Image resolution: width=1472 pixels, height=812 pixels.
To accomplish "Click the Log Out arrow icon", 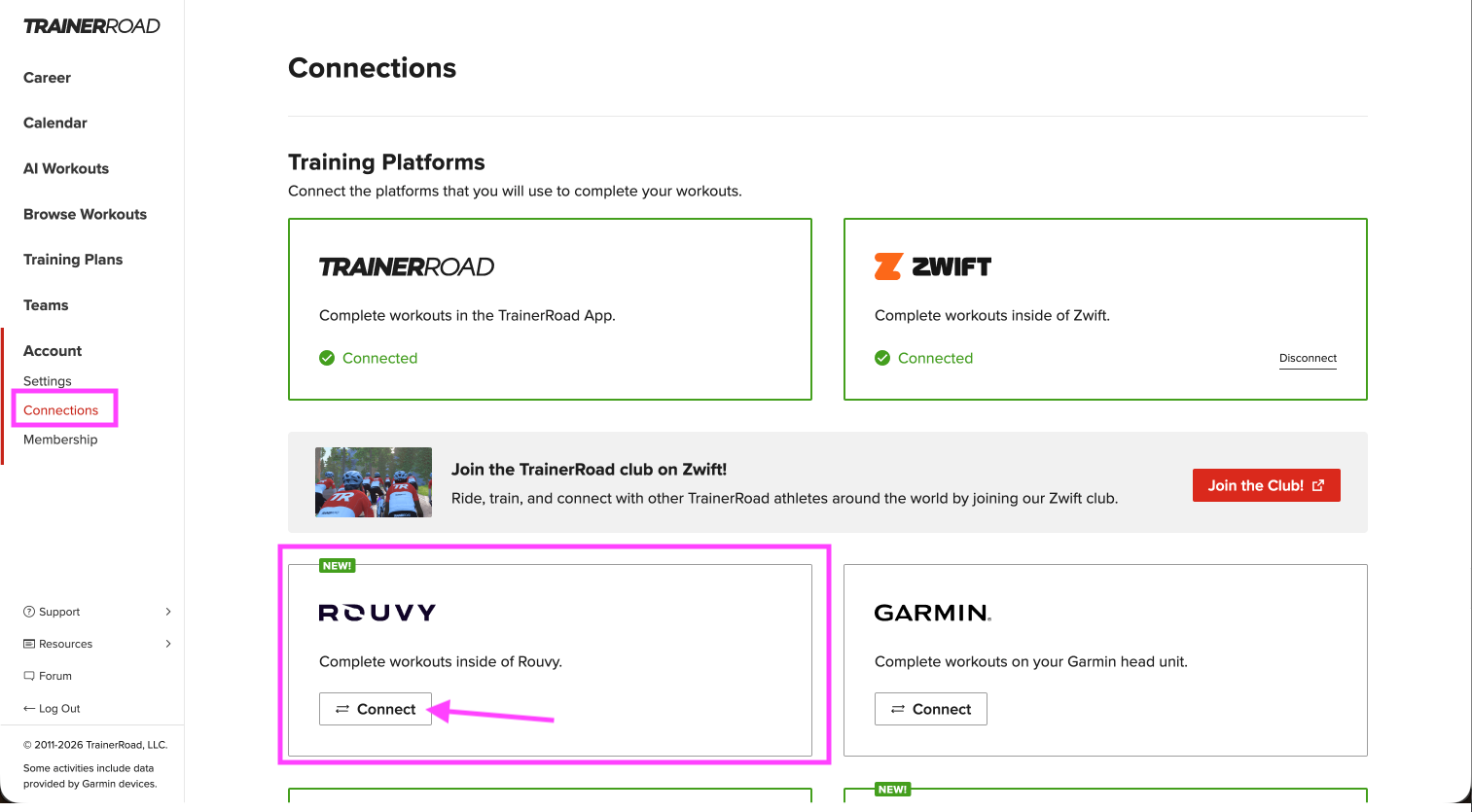I will pos(29,709).
